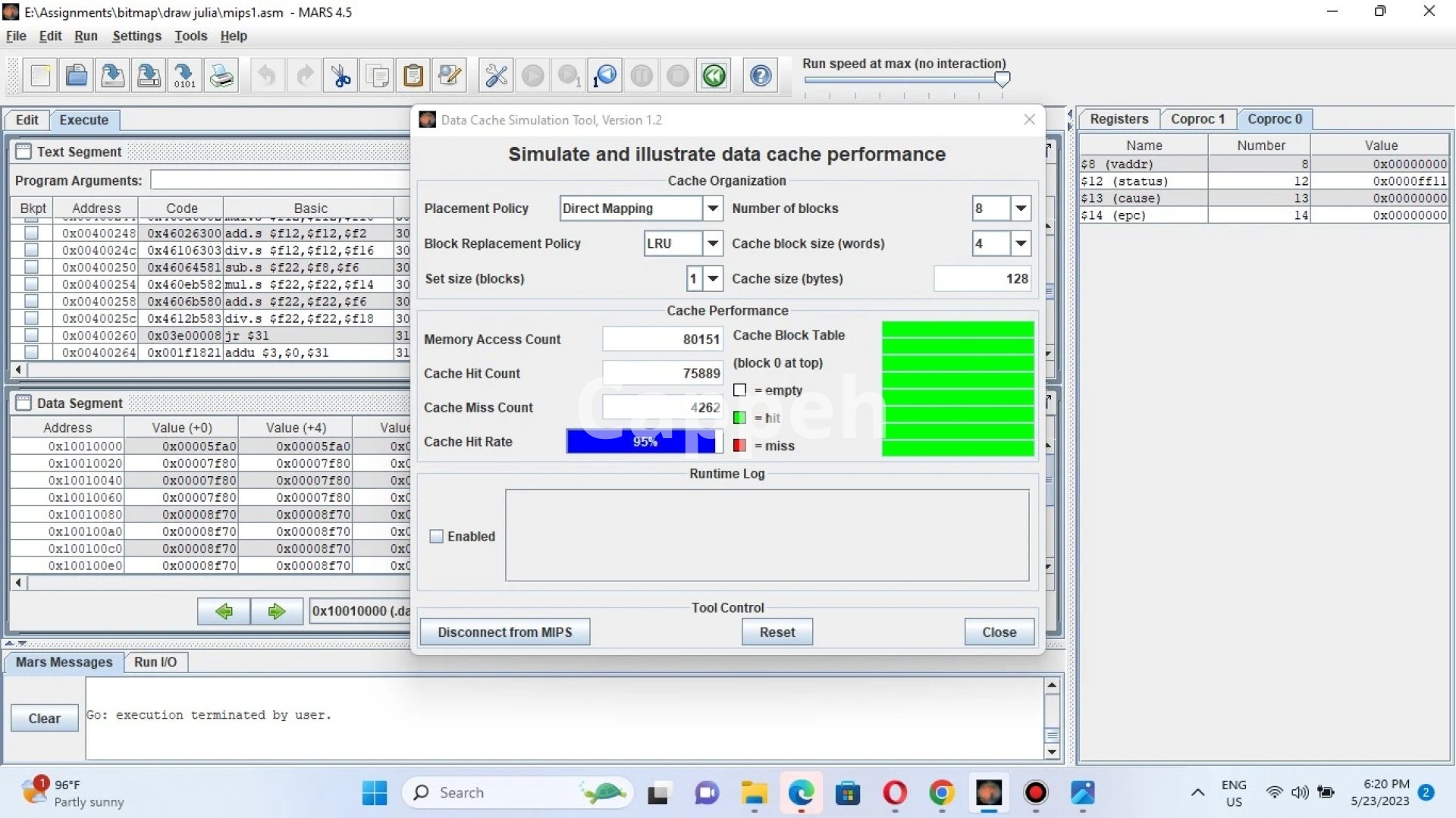Click the Reset simulation green rewind icon
Viewport: 1456px width, 818px height.
714,76
